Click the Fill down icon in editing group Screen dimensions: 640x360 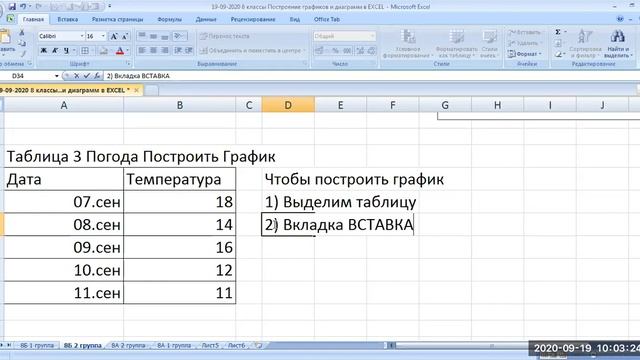click(558, 43)
